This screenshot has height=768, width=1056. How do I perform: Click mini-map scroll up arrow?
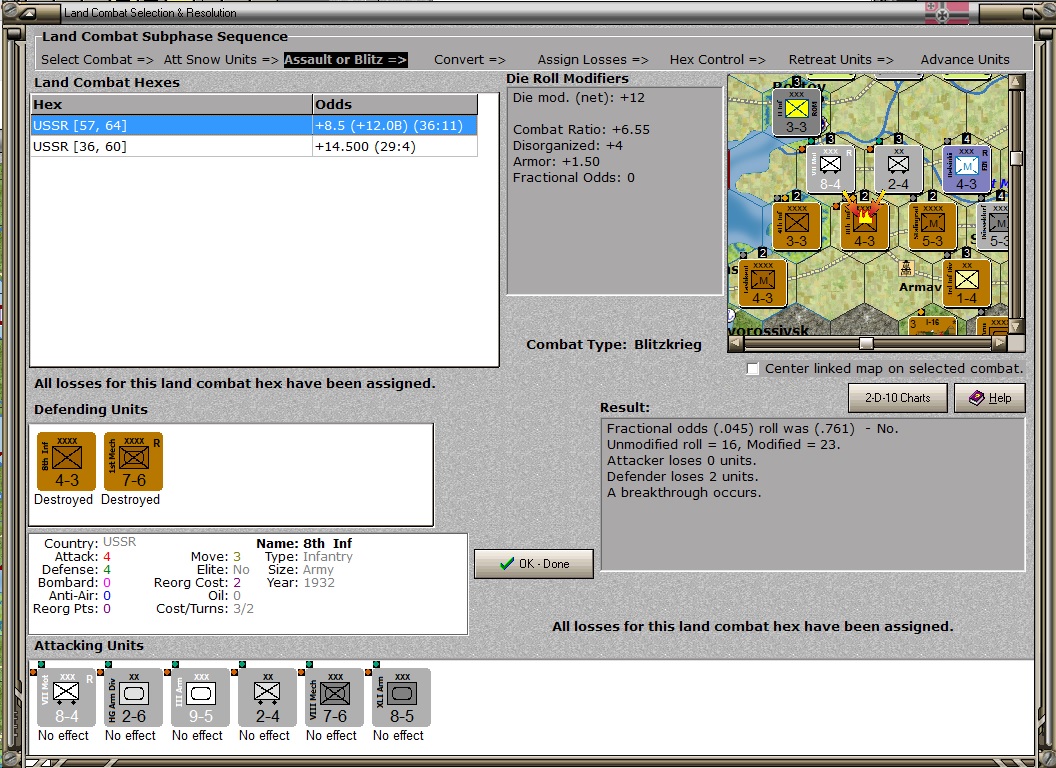pos(1016,82)
